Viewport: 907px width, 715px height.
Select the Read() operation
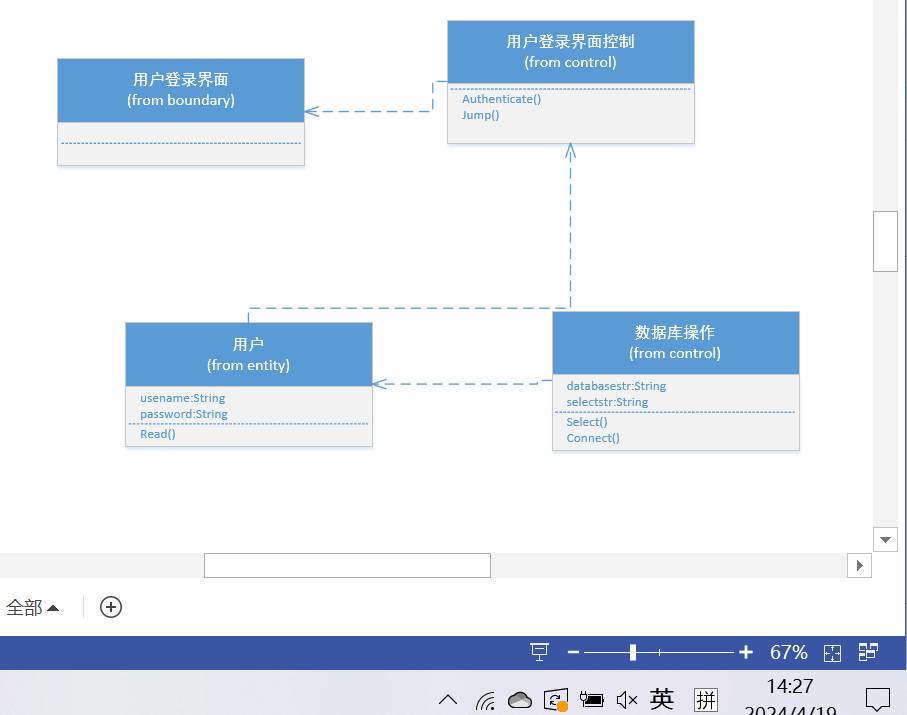(158, 434)
